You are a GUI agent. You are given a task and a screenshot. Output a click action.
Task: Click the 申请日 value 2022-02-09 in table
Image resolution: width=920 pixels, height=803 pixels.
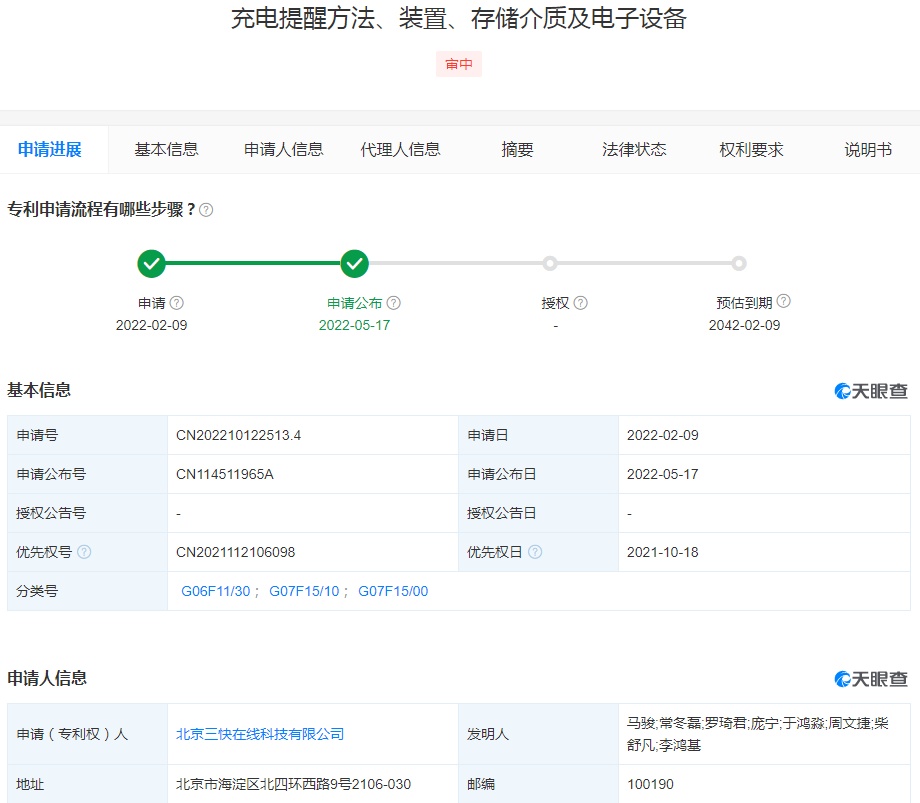(x=662, y=435)
